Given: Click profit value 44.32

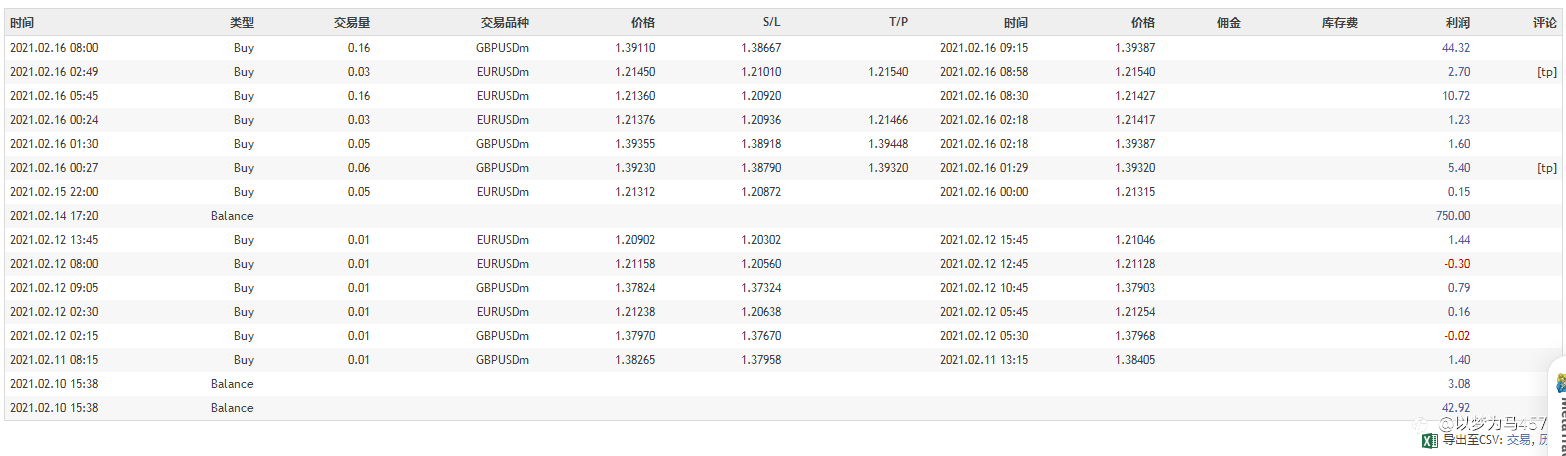Looking at the screenshot, I should click(x=1456, y=48).
